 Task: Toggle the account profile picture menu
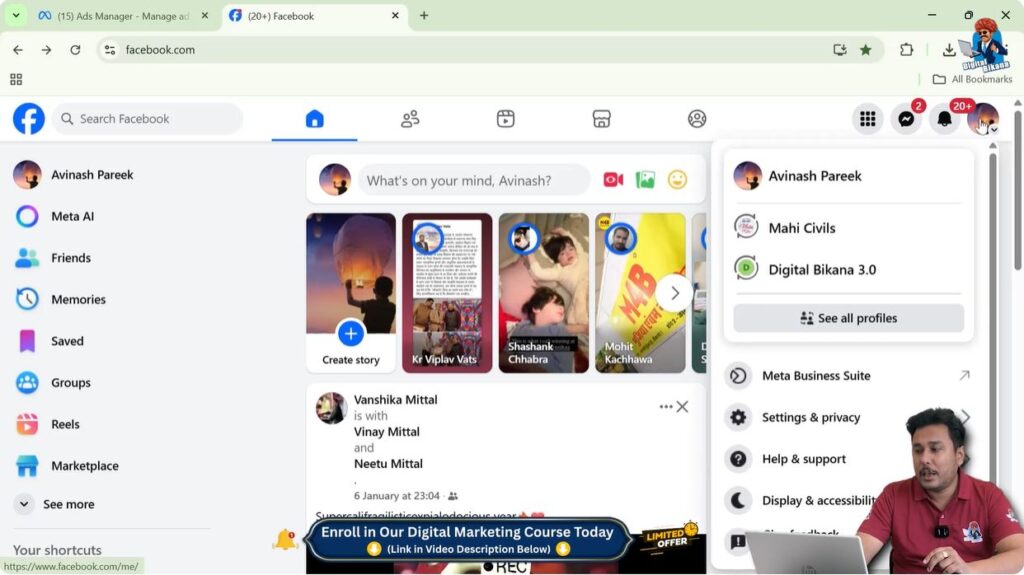click(x=983, y=119)
